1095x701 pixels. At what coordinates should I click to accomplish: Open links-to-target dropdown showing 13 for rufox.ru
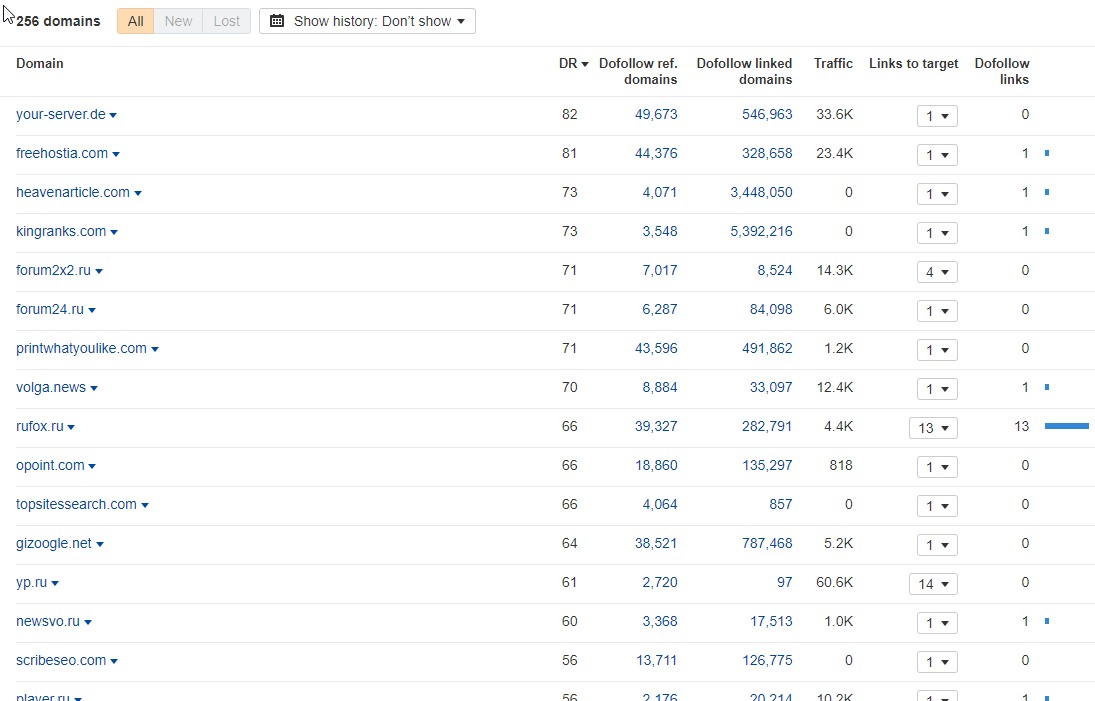933,428
